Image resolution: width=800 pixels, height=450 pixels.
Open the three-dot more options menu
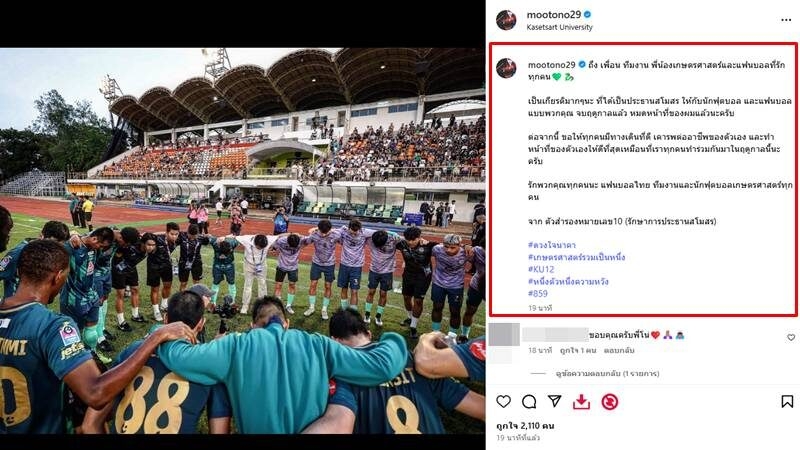786,20
